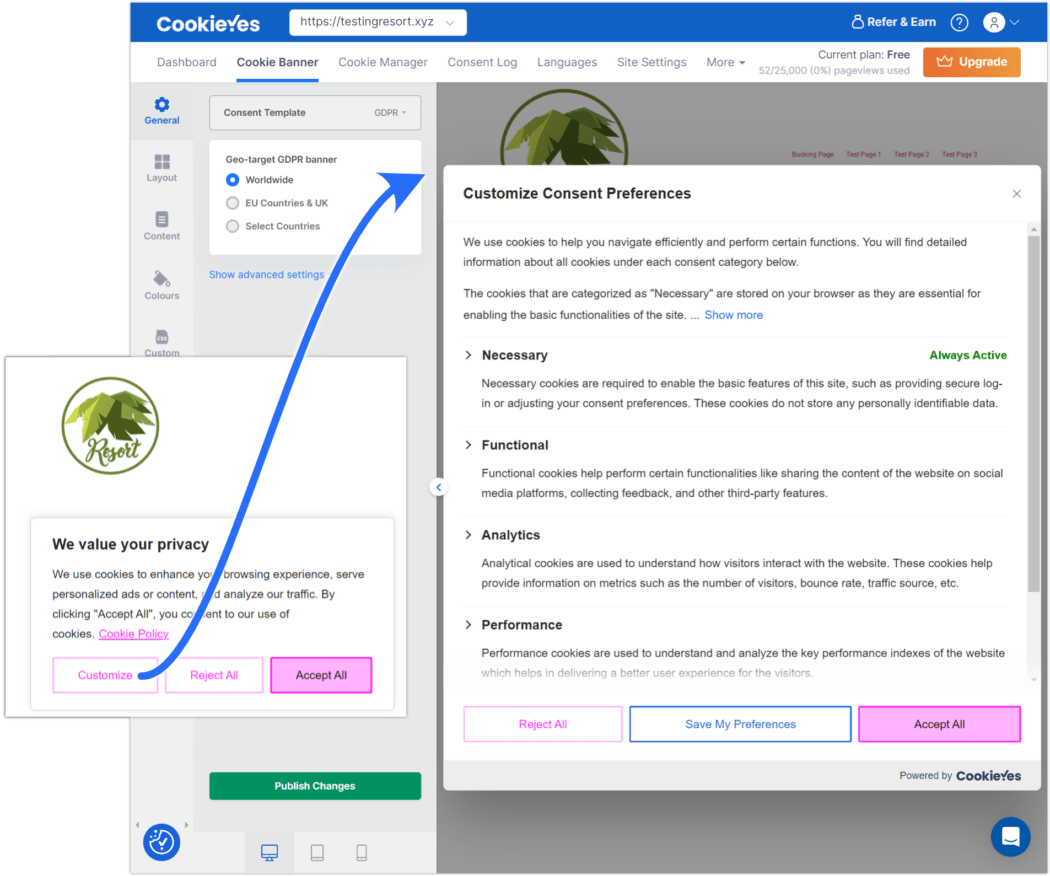The height and width of the screenshot is (876, 1050).
Task: Click the preferences dialog vertical scrollbar
Action: click(1033, 413)
